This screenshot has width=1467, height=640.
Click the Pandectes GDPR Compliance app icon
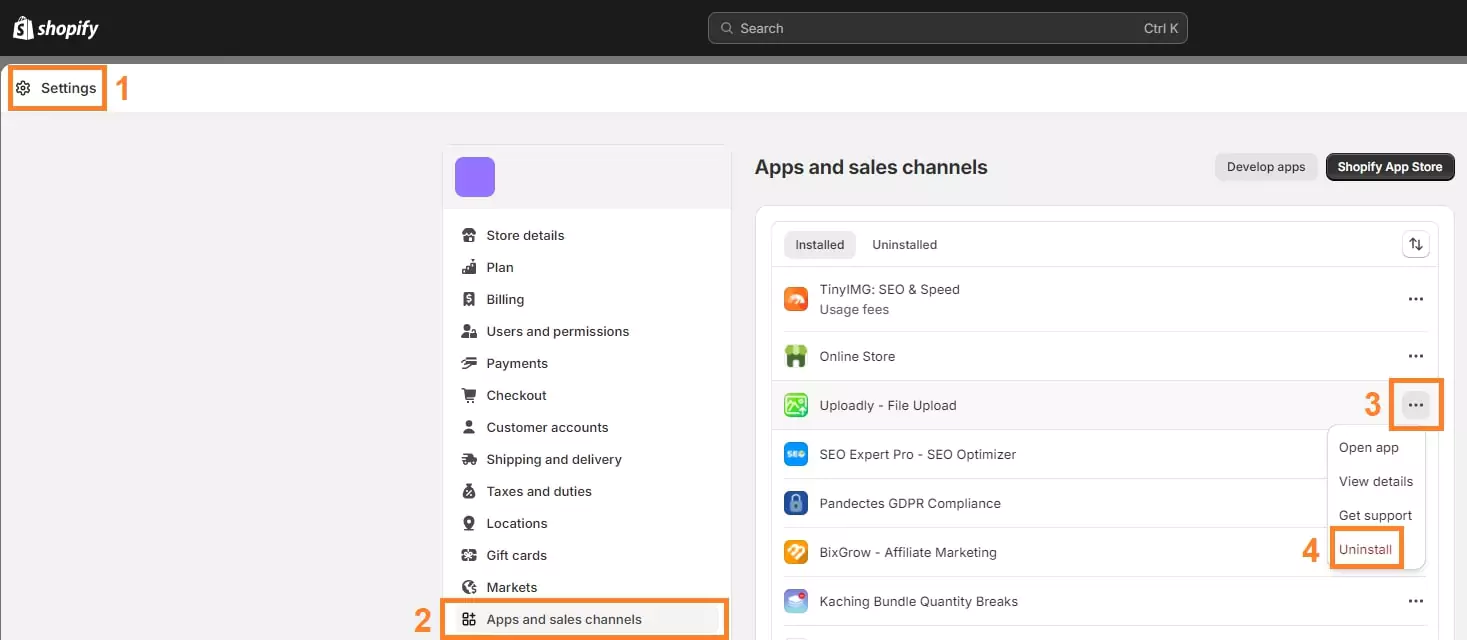[796, 503]
